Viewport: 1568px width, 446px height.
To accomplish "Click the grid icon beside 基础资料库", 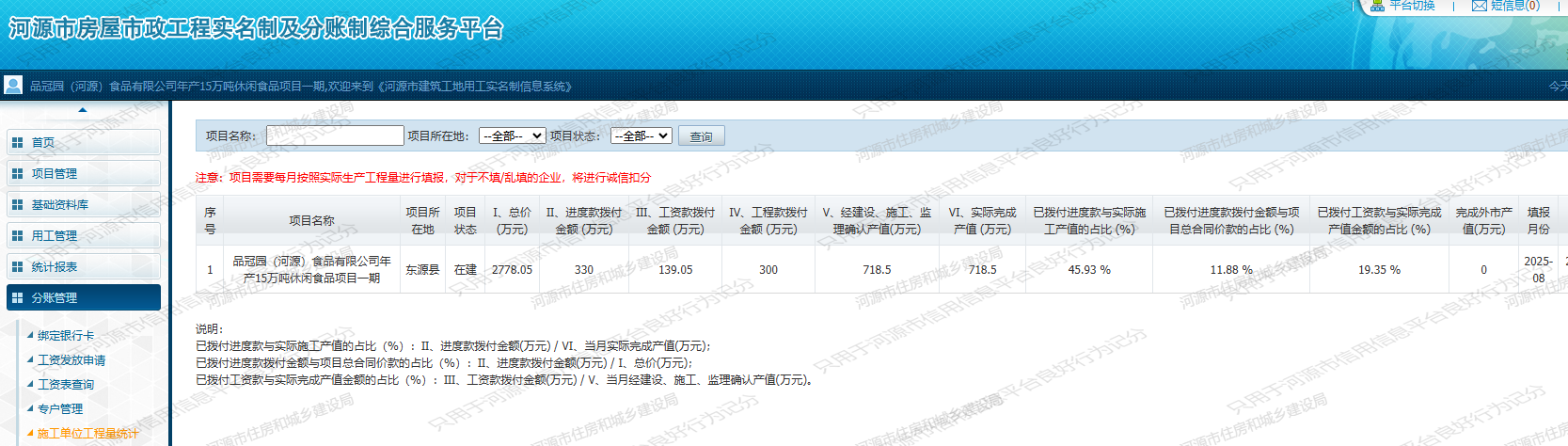I will tap(17, 204).
